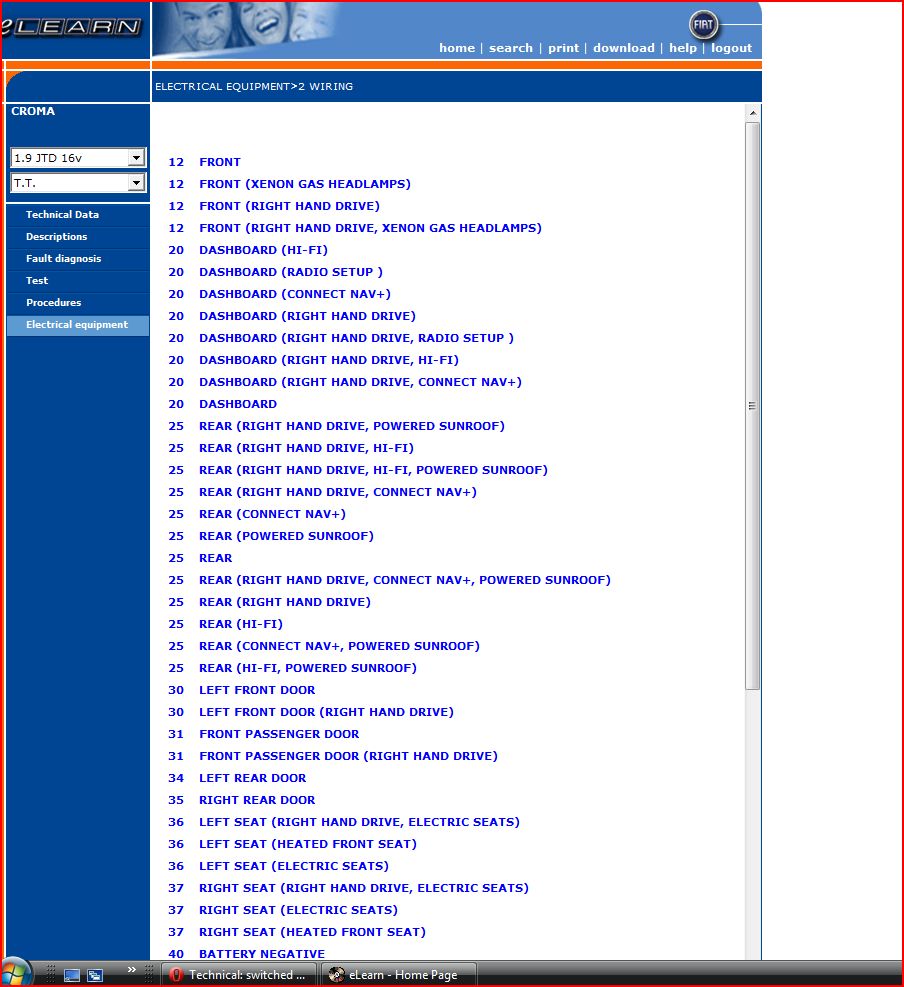Click the scrollbar up arrow
The height and width of the screenshot is (987, 904).
pyautogui.click(x=752, y=113)
